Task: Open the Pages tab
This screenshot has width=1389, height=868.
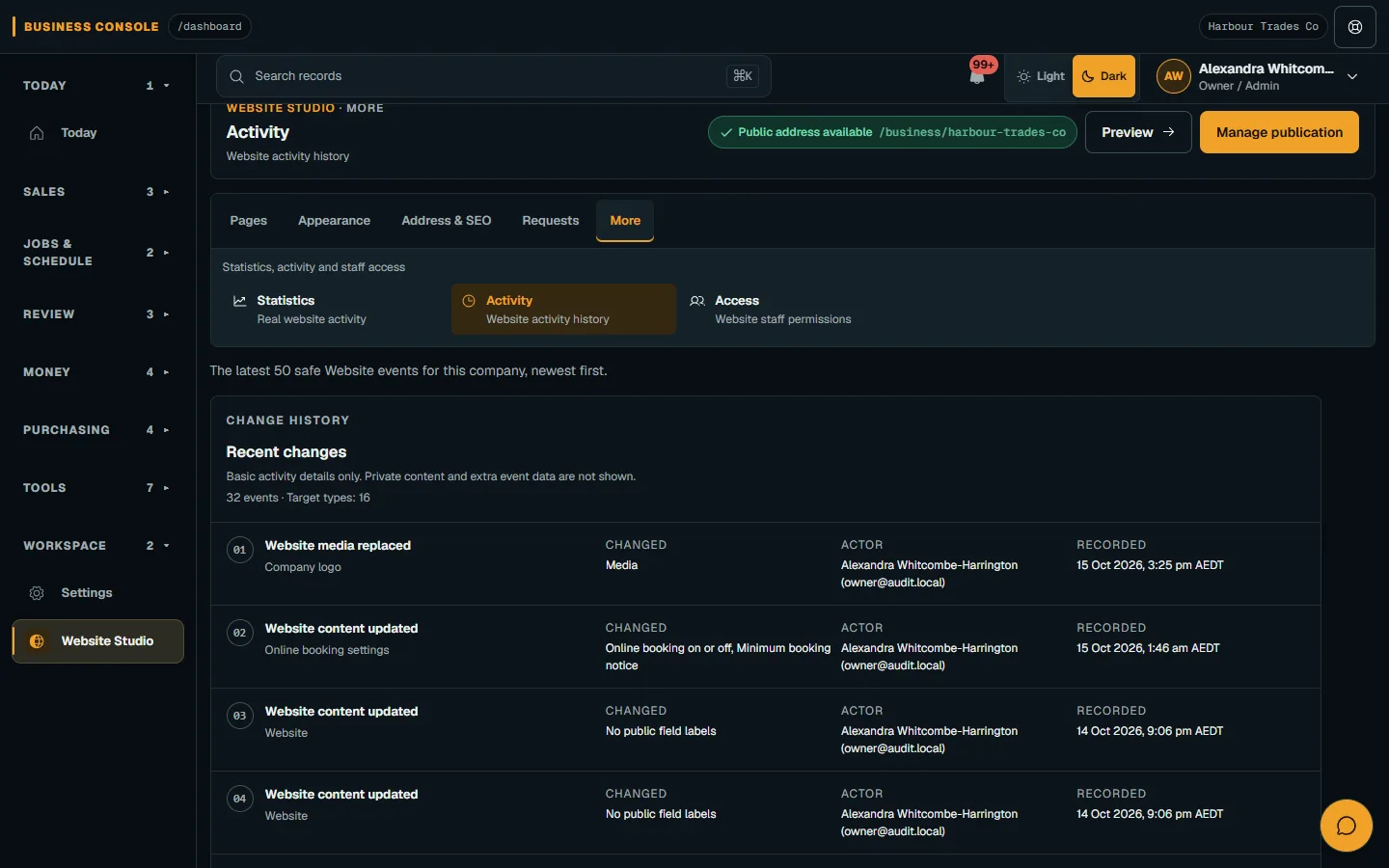Action: click(x=249, y=221)
